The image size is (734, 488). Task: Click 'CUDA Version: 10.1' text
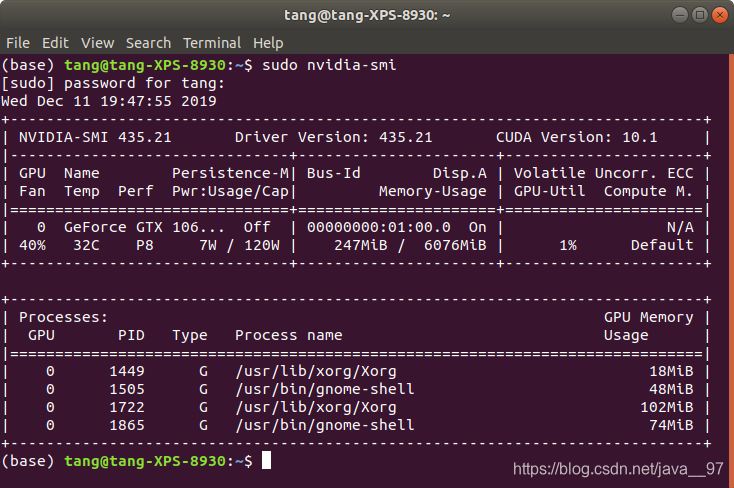pyautogui.click(x=576, y=137)
